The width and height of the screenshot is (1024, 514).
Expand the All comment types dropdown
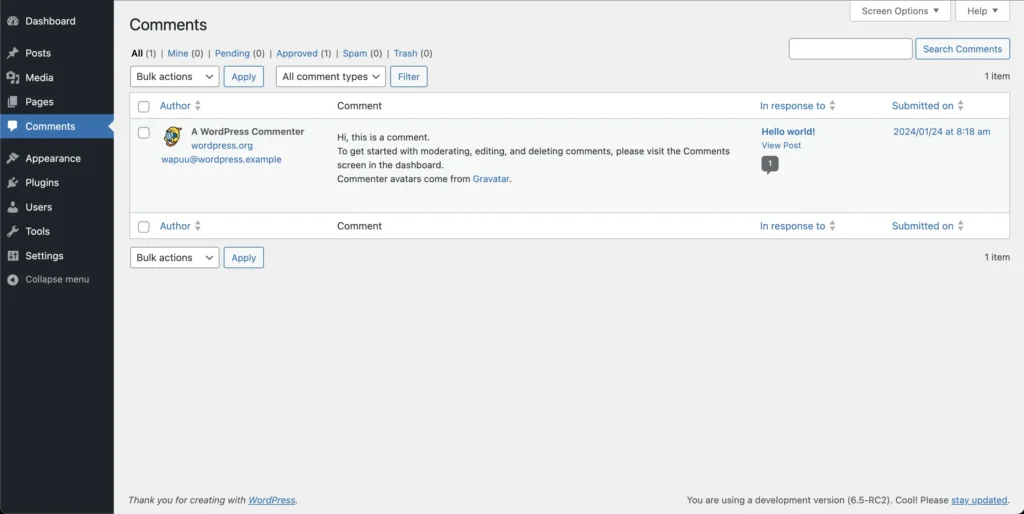pyautogui.click(x=331, y=77)
